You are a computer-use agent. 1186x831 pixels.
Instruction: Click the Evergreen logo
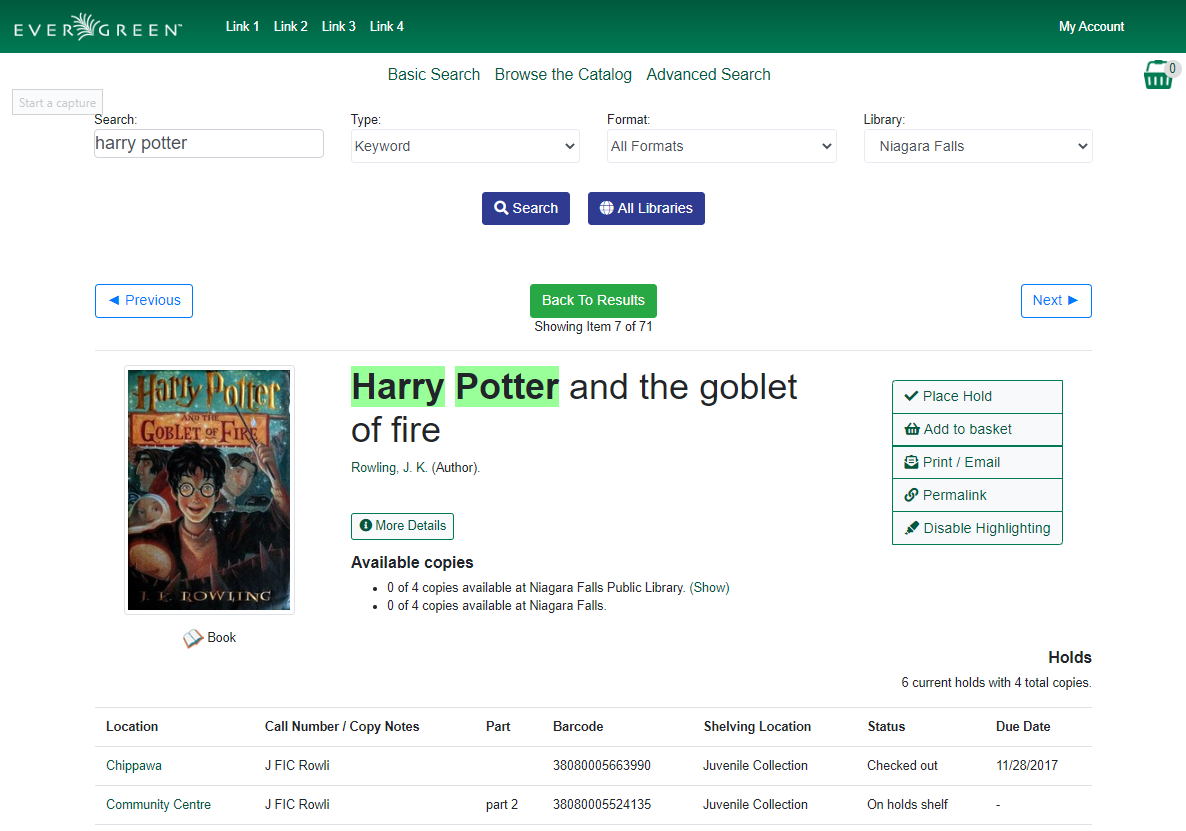pyautogui.click(x=98, y=26)
